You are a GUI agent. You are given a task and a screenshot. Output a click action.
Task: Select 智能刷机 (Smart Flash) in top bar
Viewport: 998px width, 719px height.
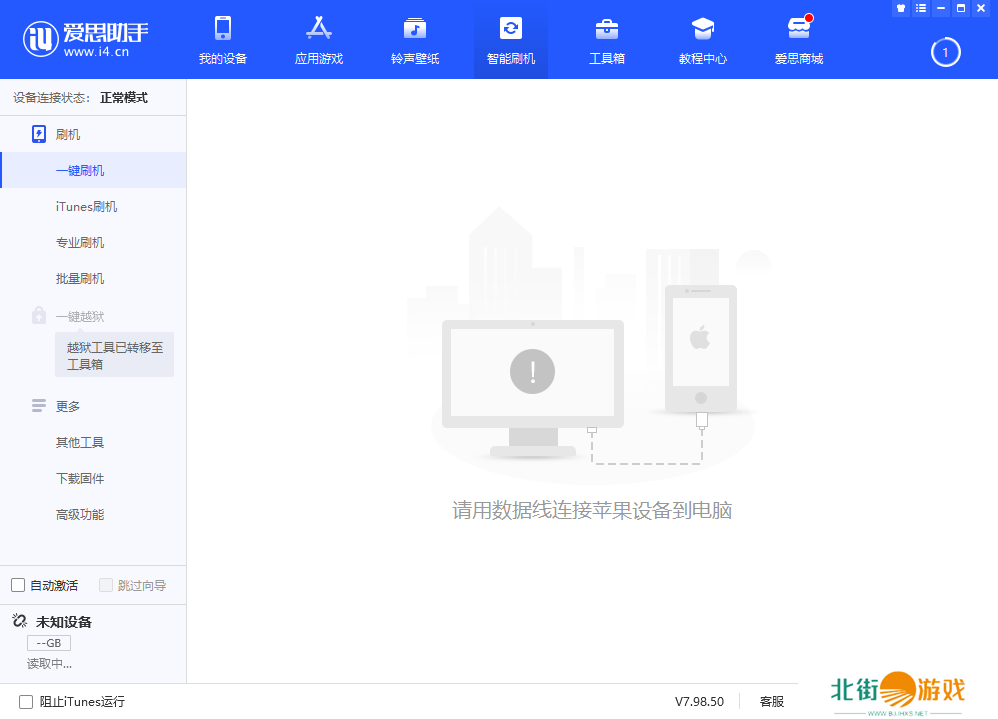[510, 40]
